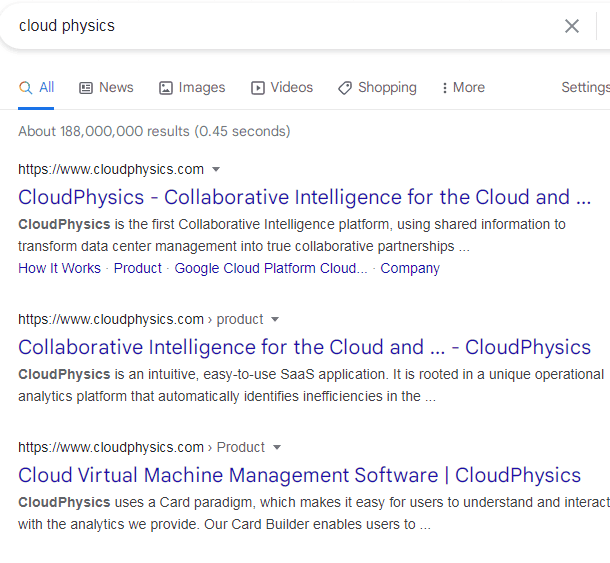
Task: Open the Images results tab
Action: (x=192, y=88)
